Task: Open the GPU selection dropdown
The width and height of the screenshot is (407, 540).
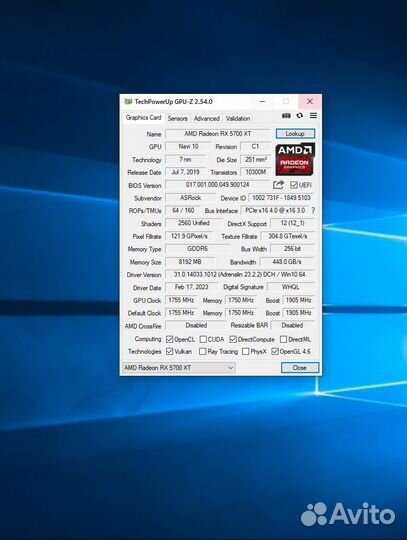Action: pos(179,368)
